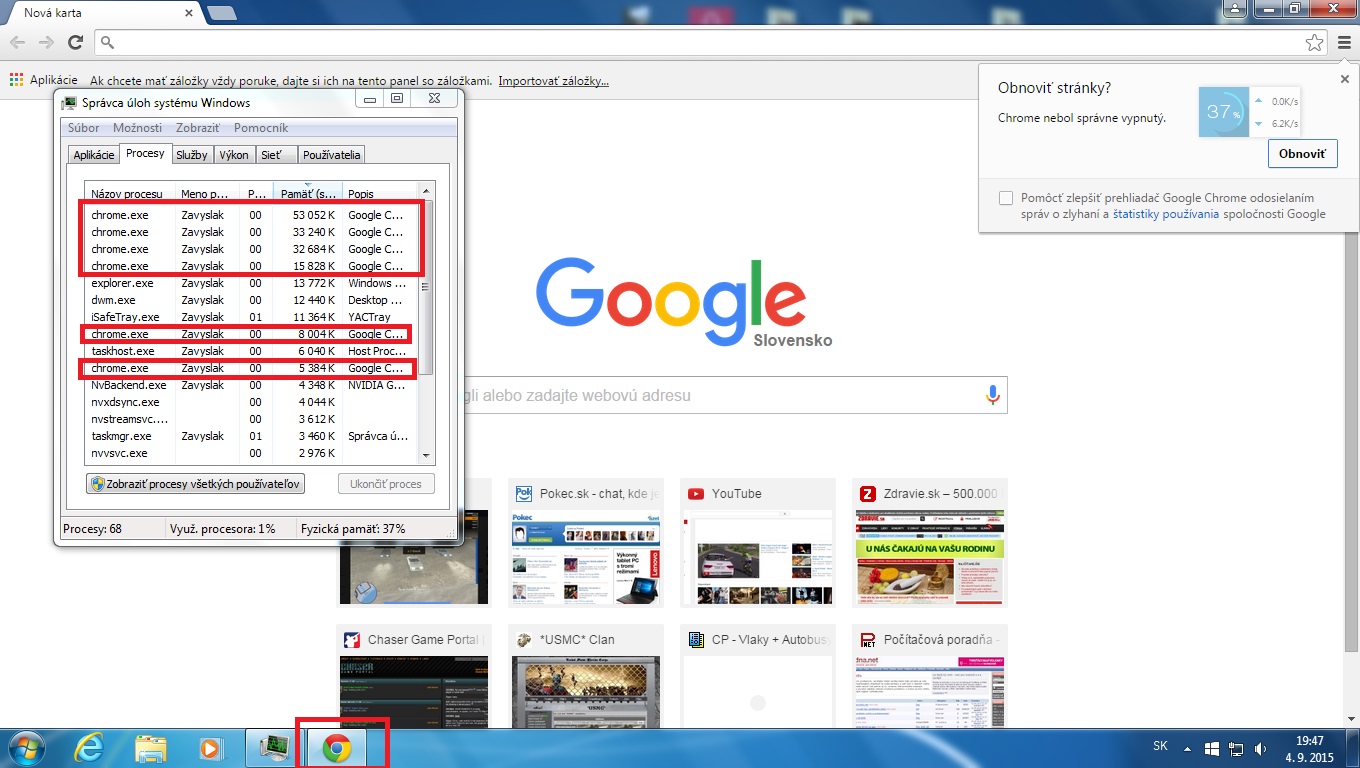The height and width of the screenshot is (768, 1360).
Task: Open the Počítačová poradňa thumbnail
Action: pyautogui.click(x=929, y=674)
